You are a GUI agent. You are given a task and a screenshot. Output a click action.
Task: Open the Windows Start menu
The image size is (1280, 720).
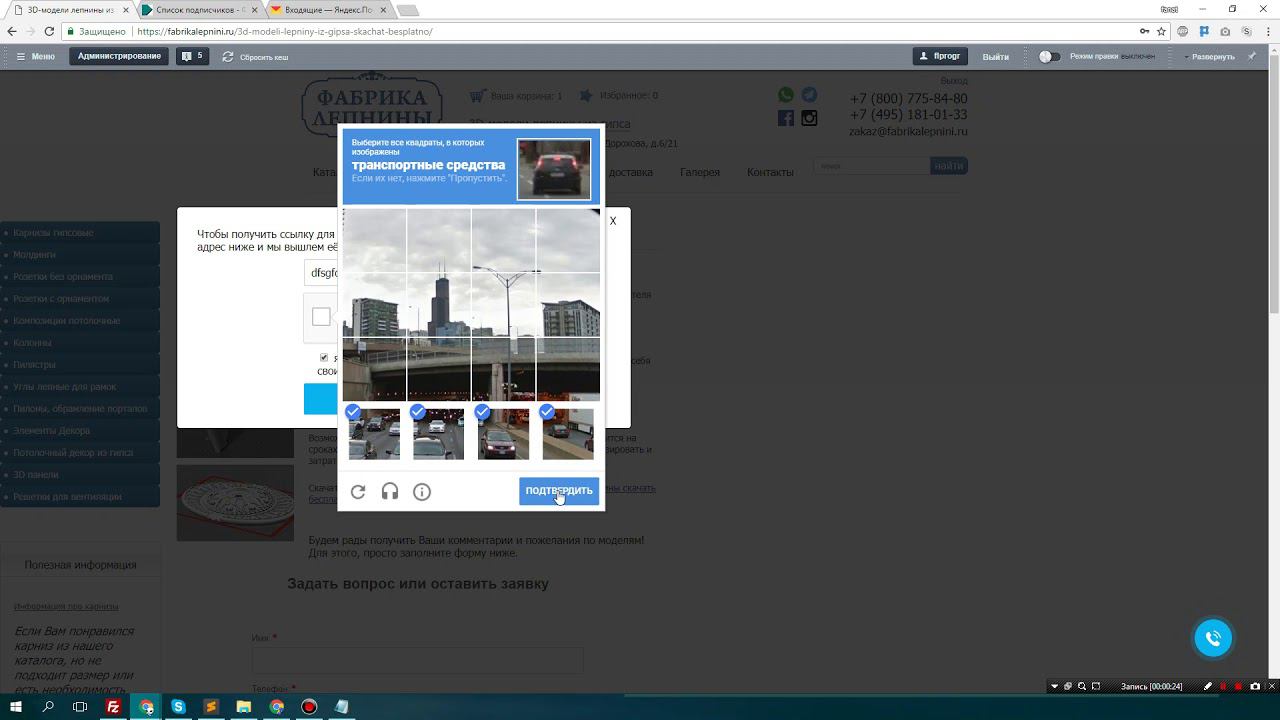(16, 707)
